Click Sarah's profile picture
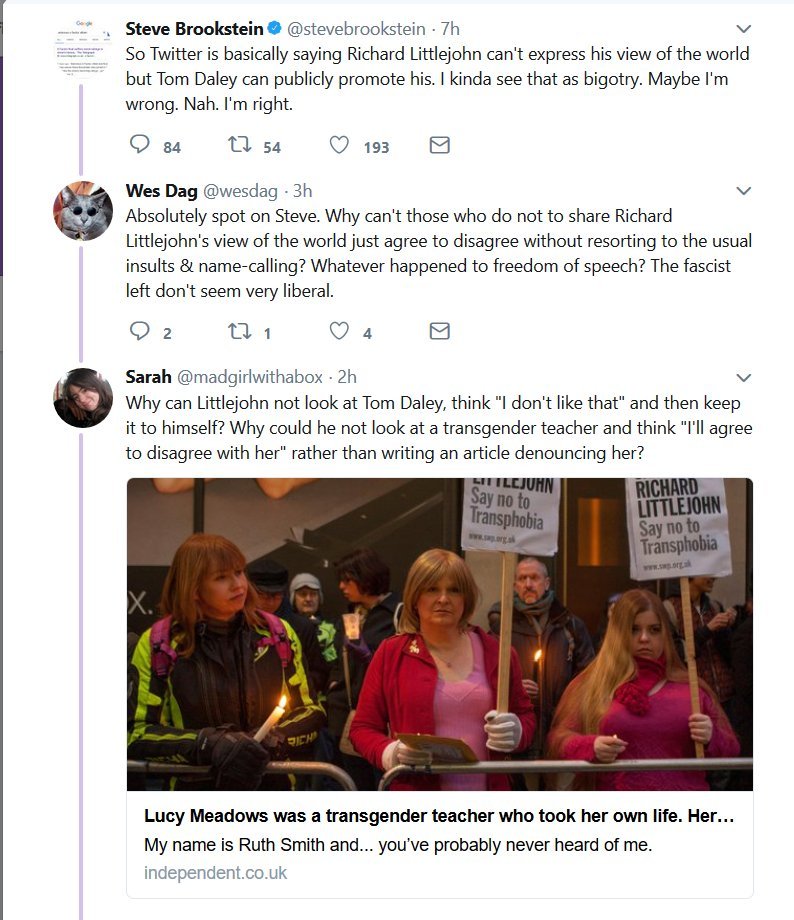This screenshot has height=920, width=794. click(x=82, y=397)
